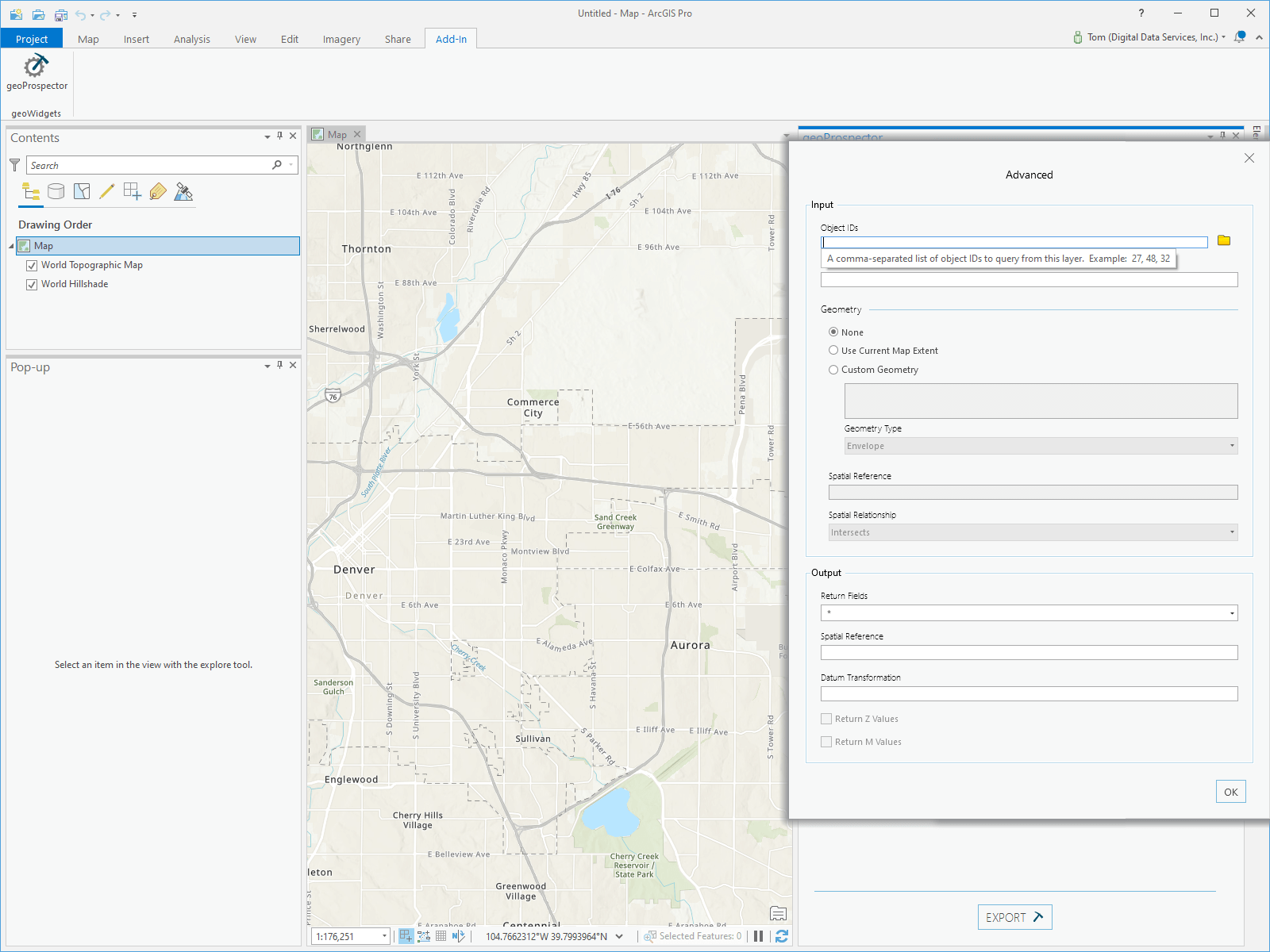The image size is (1270, 952).
Task: Open the map scale dropdown
Action: coord(384,936)
